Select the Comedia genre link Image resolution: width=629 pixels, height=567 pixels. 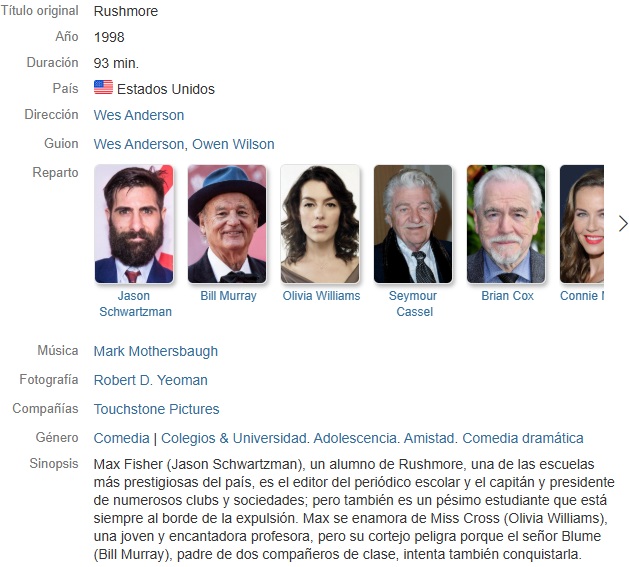122,438
